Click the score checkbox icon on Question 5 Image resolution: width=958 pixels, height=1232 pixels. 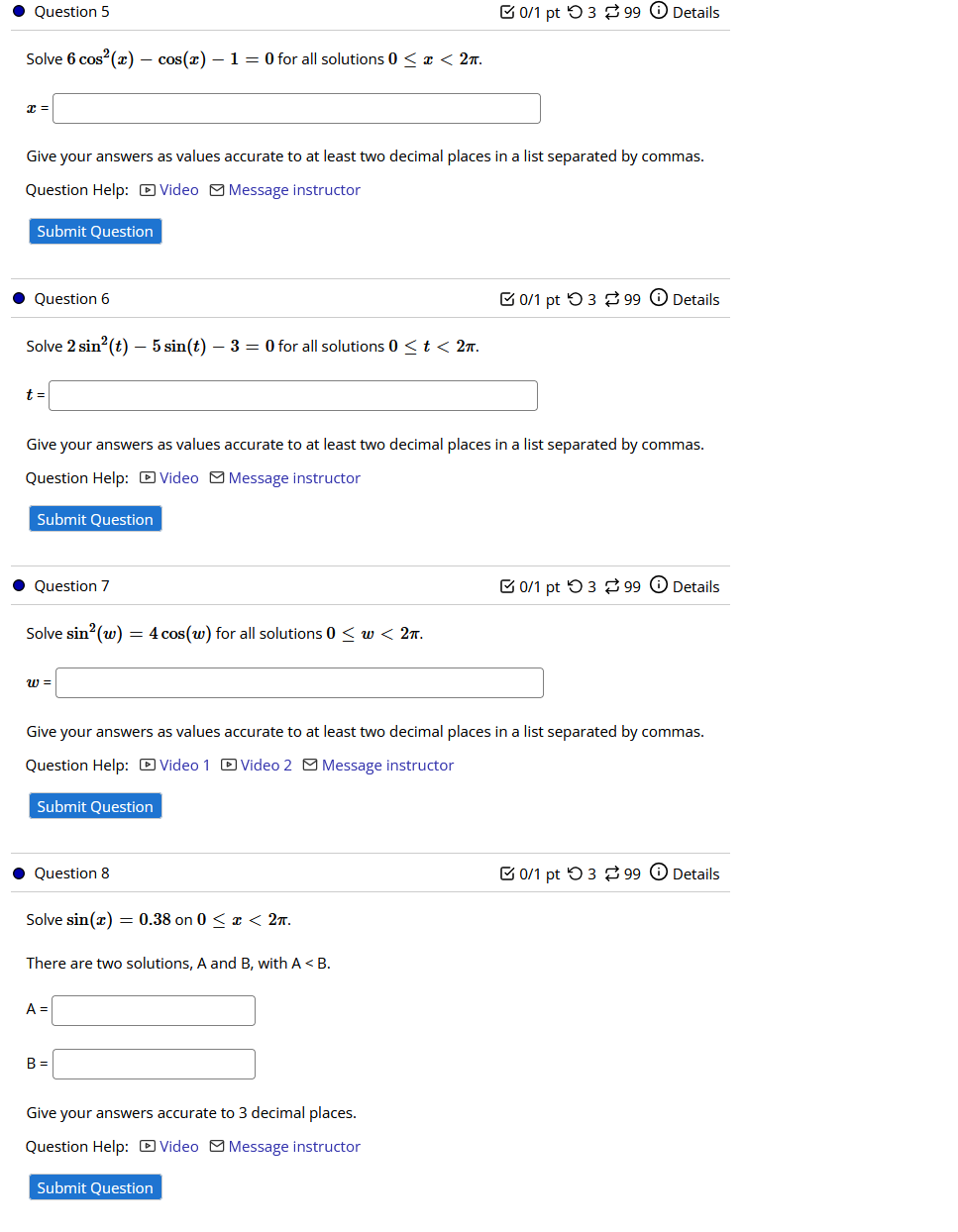pos(506,12)
